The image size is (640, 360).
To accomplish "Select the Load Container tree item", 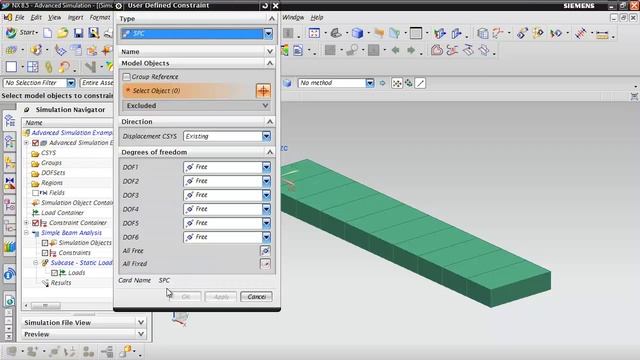I will 62,213.
